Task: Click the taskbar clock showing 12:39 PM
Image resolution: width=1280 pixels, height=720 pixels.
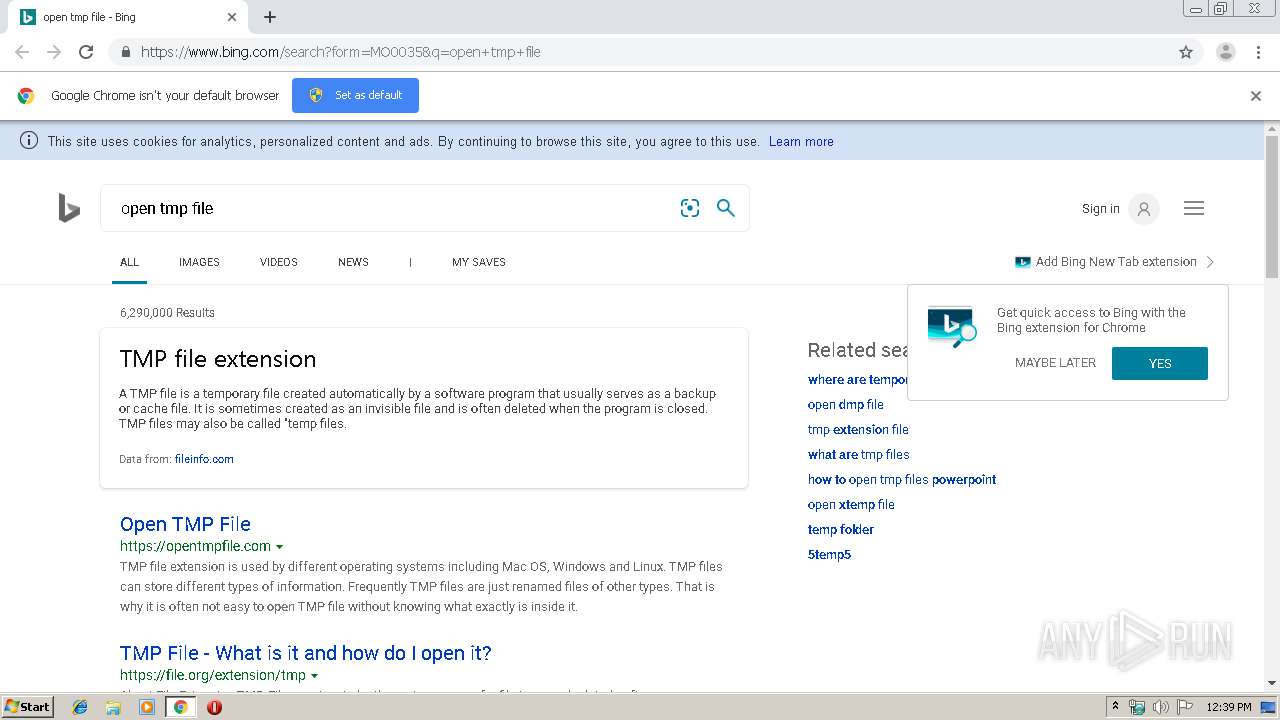Action: tap(1229, 707)
